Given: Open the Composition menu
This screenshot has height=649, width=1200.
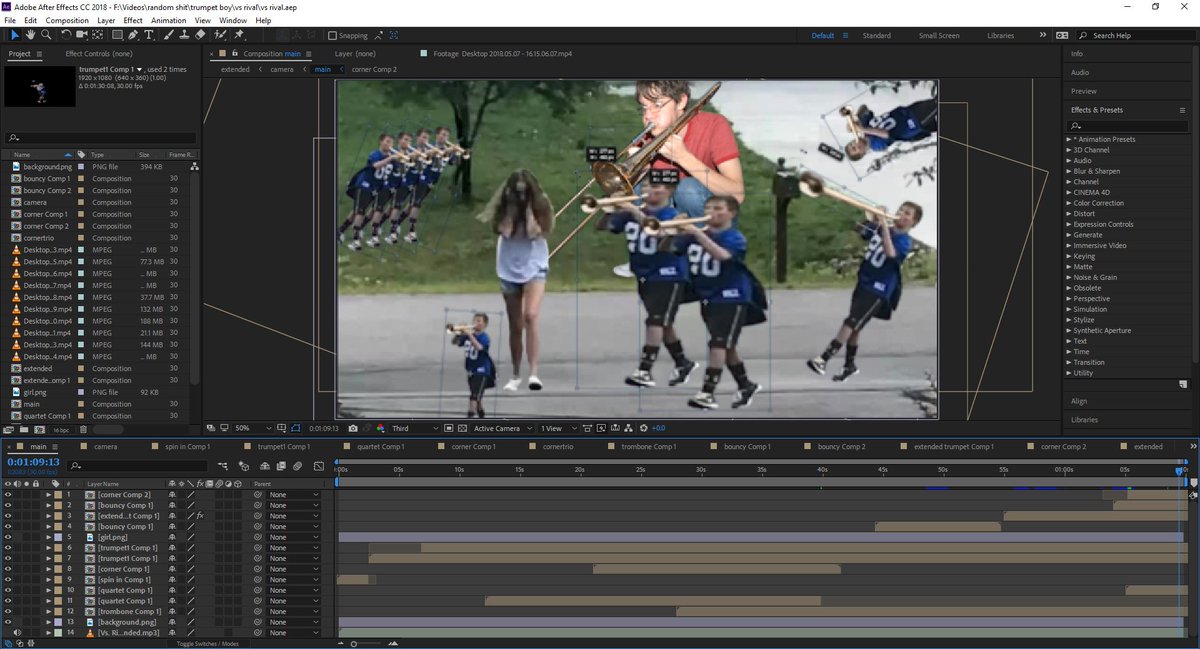Looking at the screenshot, I should point(67,20).
